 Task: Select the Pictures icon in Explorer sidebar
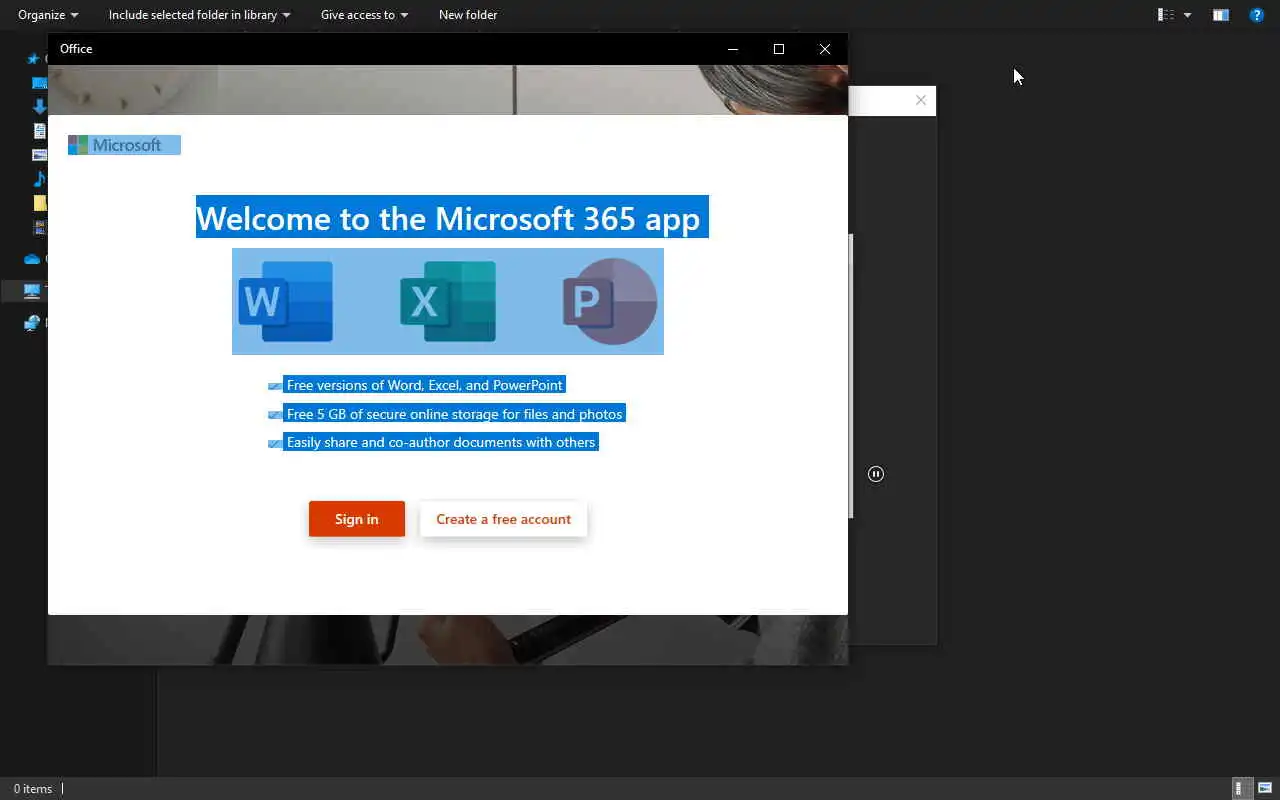40,155
